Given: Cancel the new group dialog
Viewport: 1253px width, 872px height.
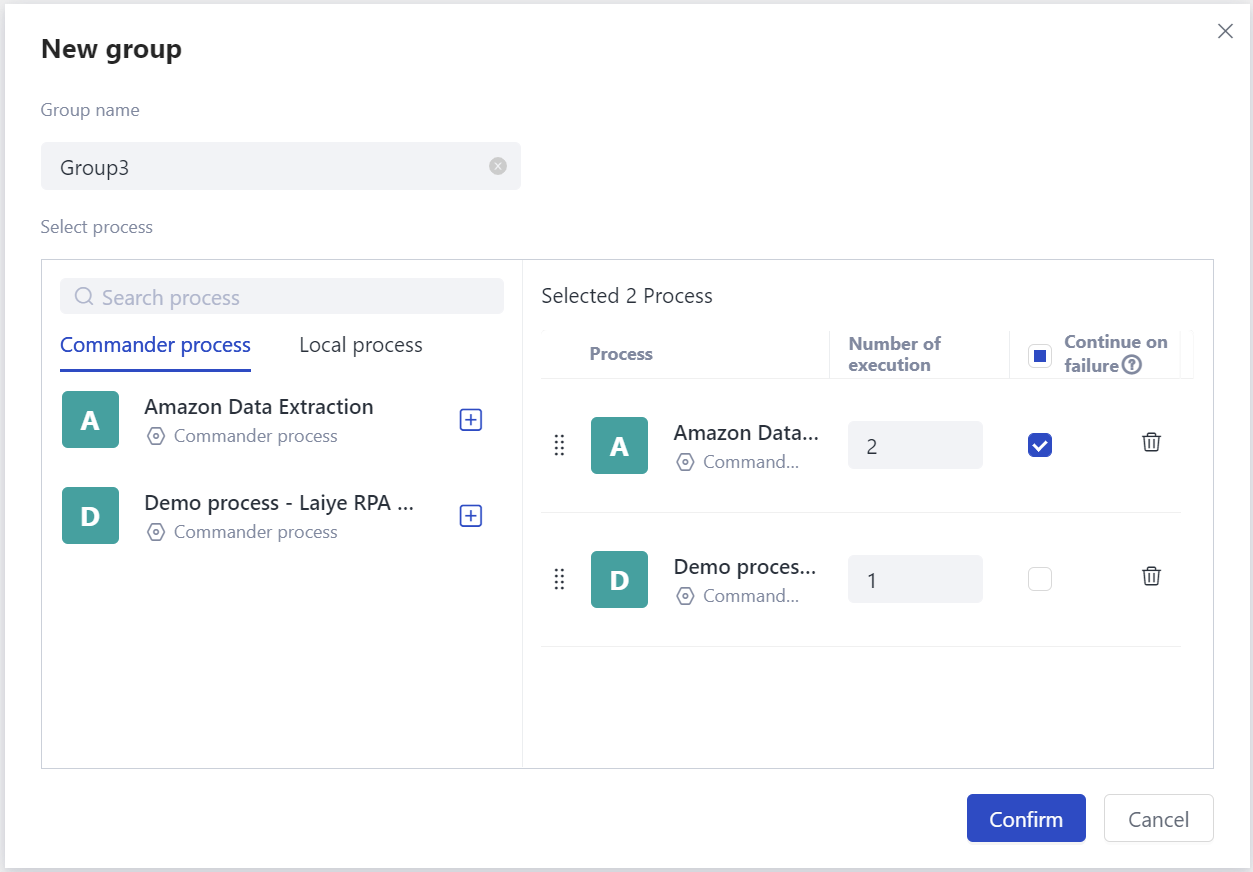Looking at the screenshot, I should (x=1158, y=819).
